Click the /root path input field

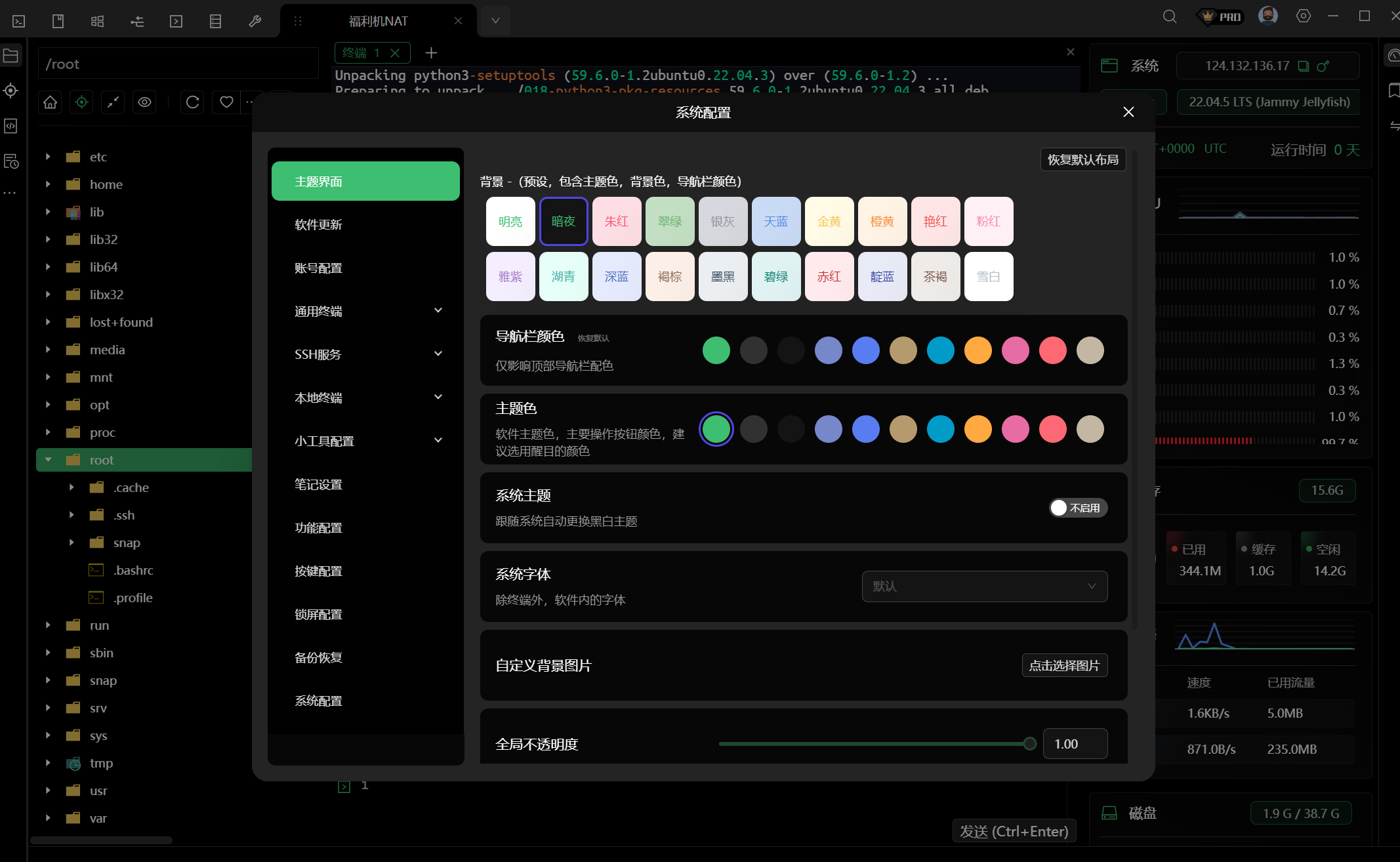tap(177, 64)
